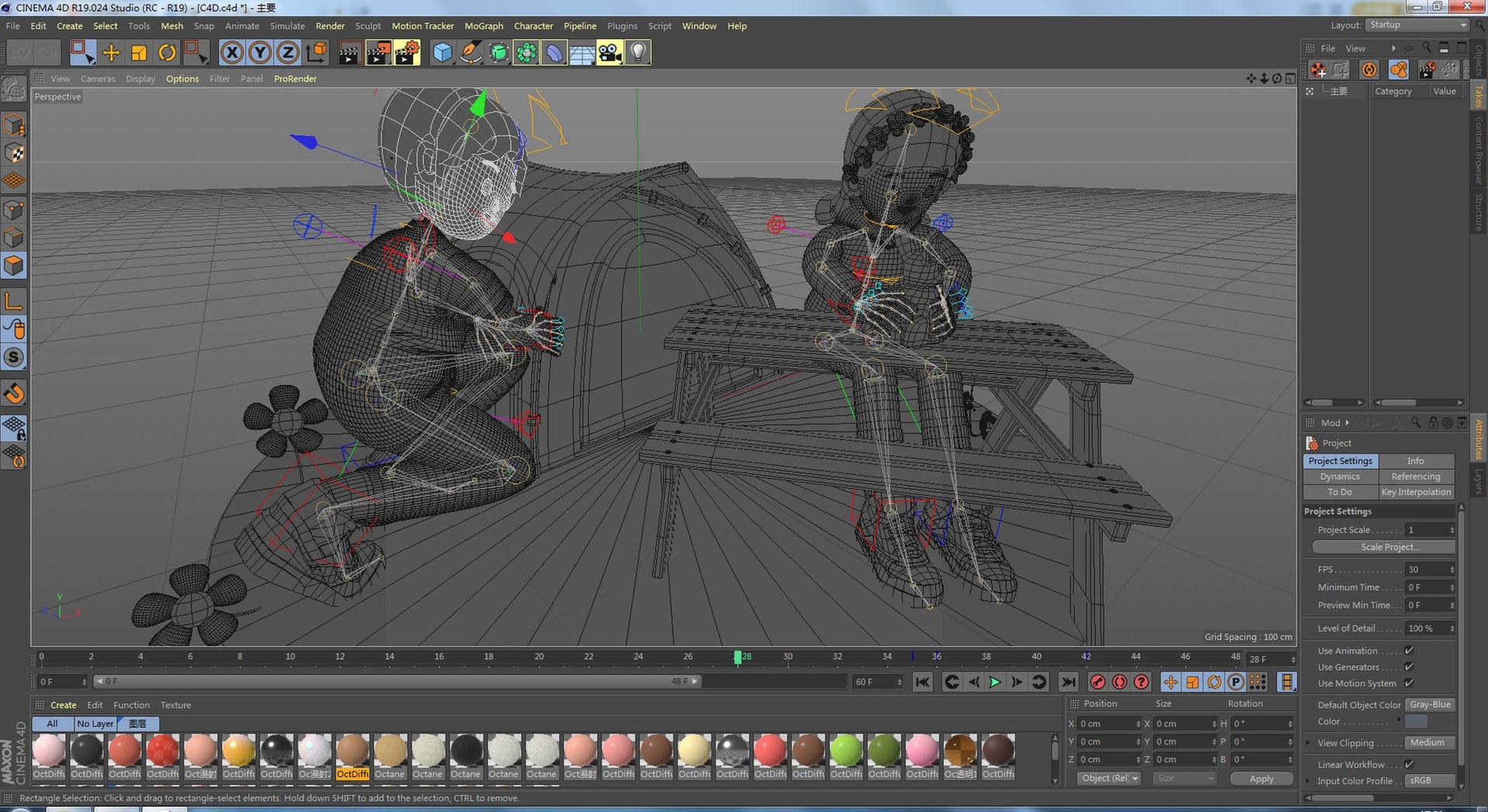
Task: Click the Apply button in coordinates panel
Action: [x=1261, y=779]
